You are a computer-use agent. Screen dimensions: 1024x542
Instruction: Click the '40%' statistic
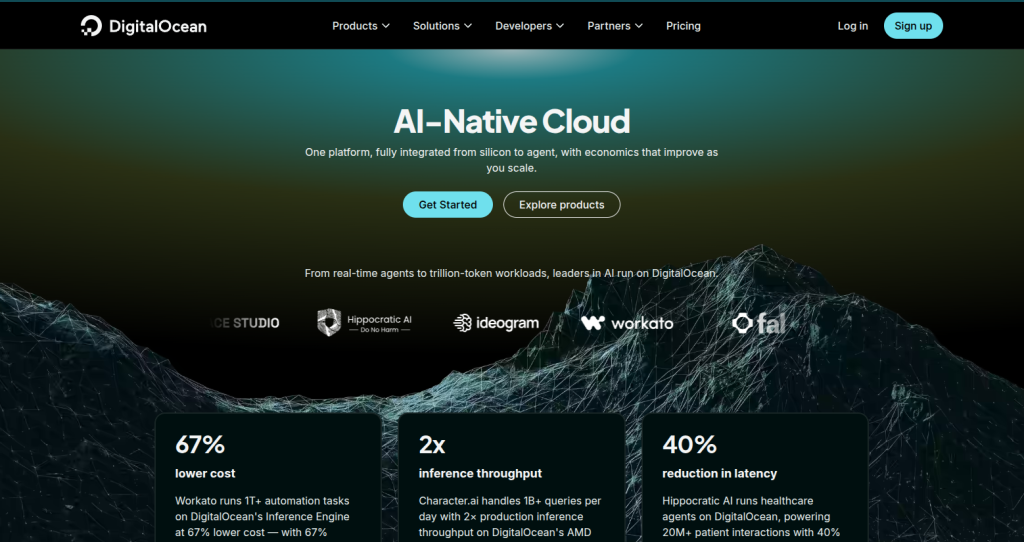point(690,445)
